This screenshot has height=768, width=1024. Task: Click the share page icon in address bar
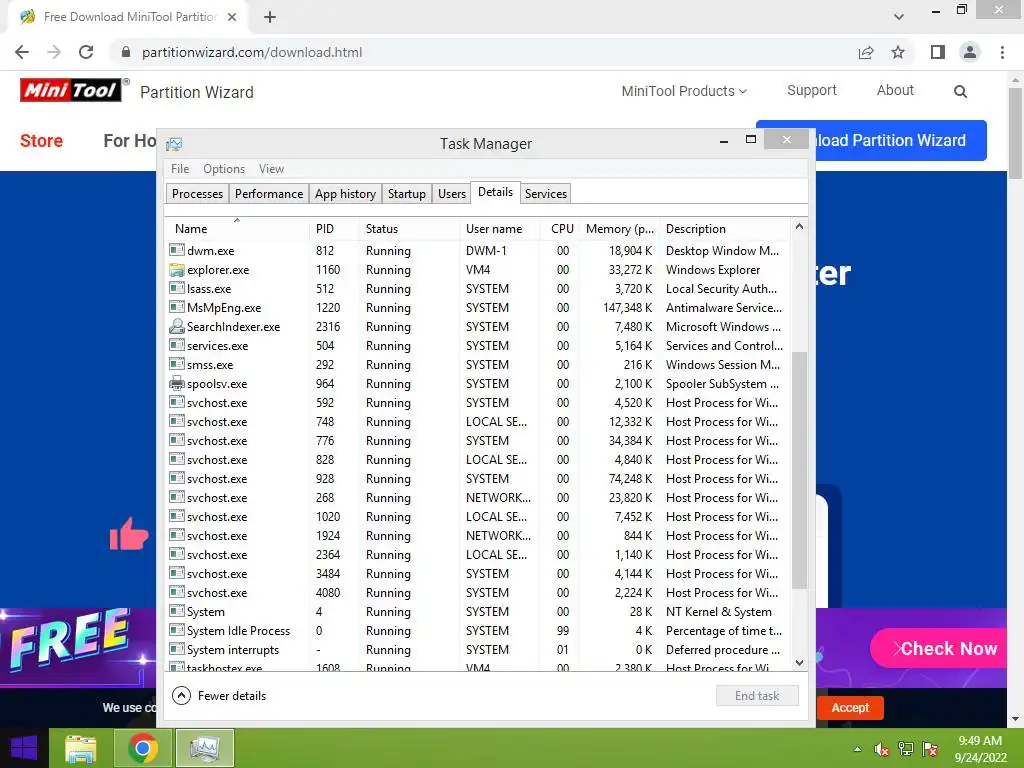pyautogui.click(x=866, y=52)
